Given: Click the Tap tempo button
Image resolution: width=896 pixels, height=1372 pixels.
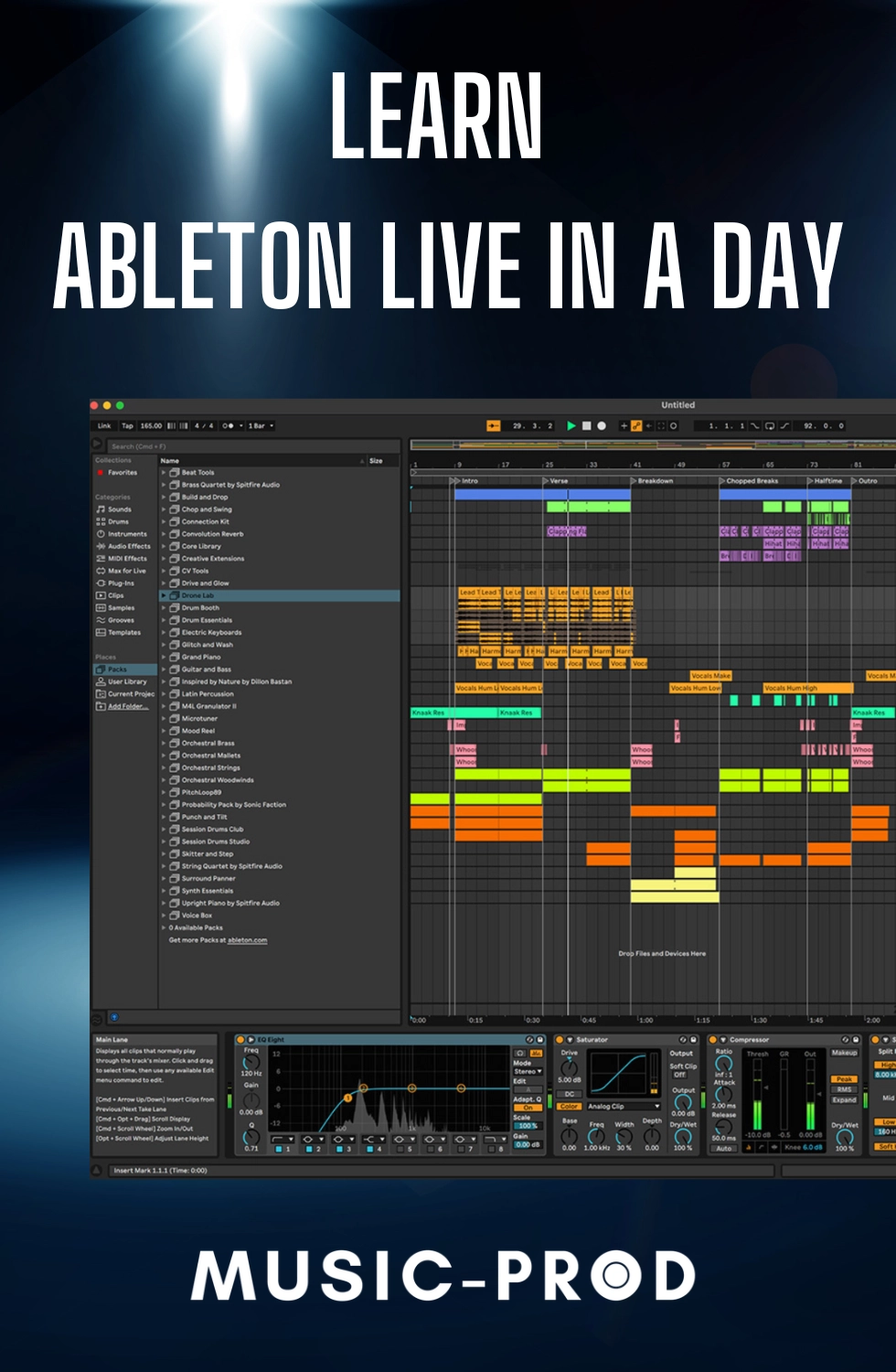Looking at the screenshot, I should (x=127, y=425).
